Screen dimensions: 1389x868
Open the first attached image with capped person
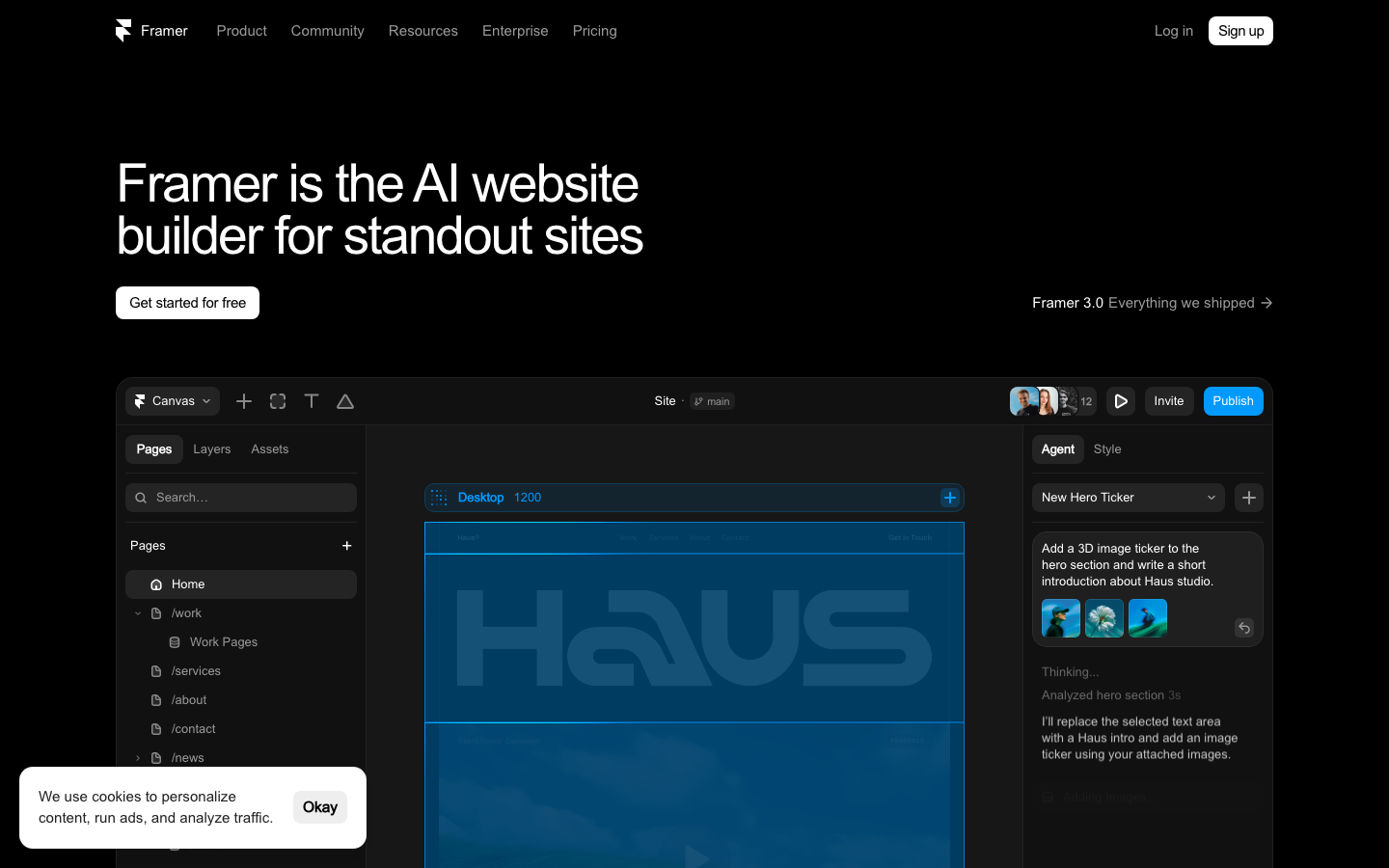(1061, 618)
